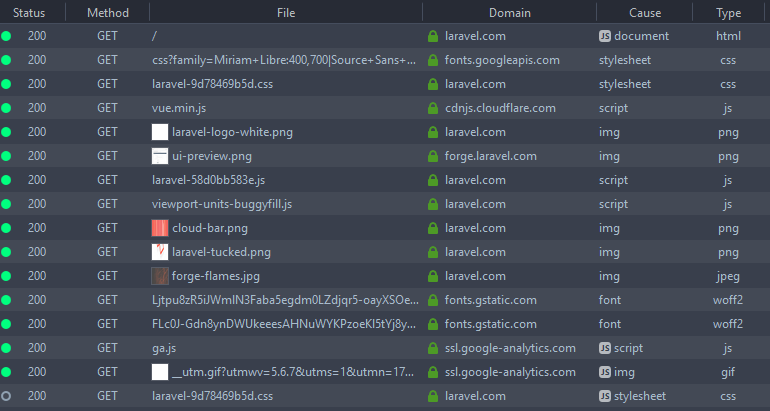The image size is (770, 411).
Task: Select the vue.min.js request
Action: [x=179, y=108]
